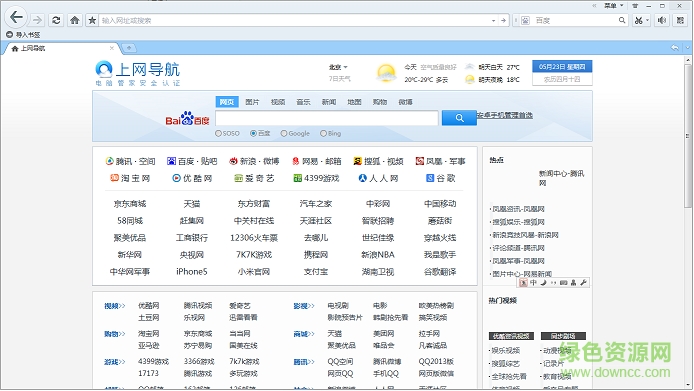Focus the address bar input field

pos(294,20)
